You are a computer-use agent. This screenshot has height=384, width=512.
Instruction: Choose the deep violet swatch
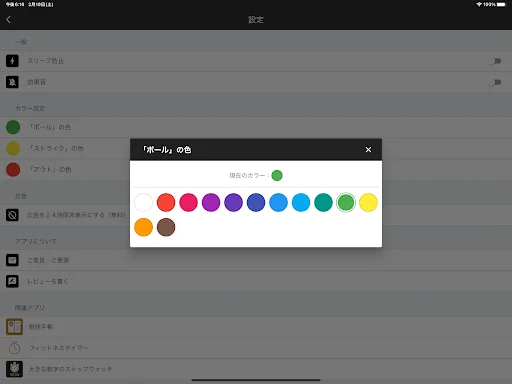[x=233, y=202]
